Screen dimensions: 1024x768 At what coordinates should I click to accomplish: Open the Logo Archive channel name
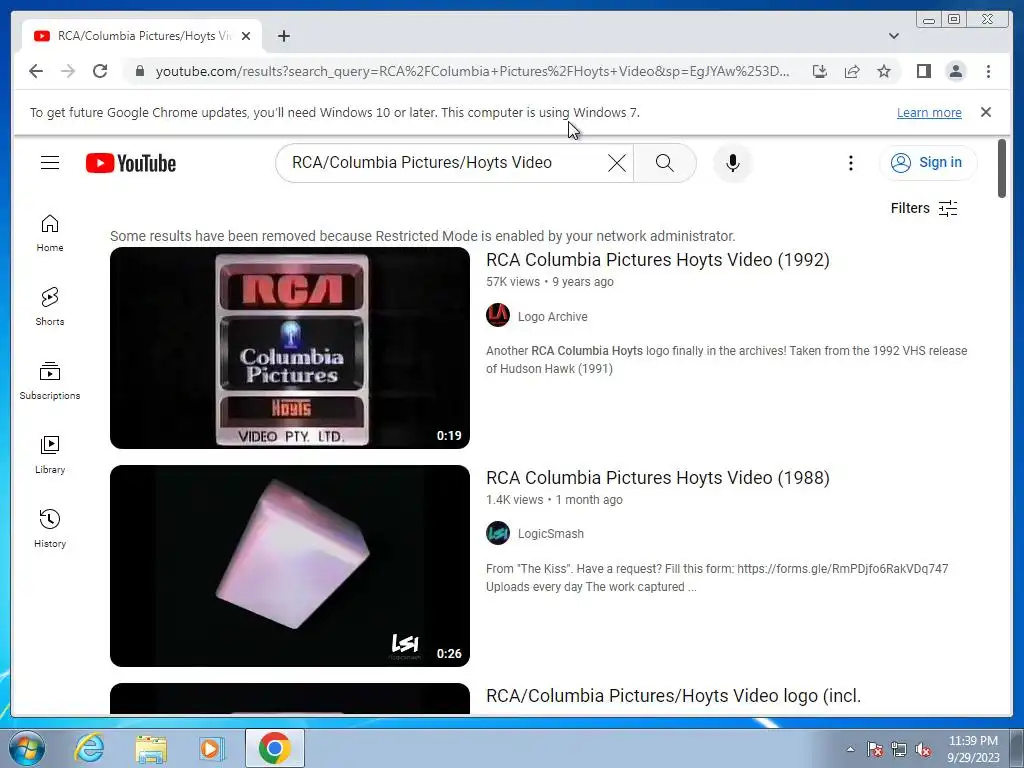pos(552,317)
